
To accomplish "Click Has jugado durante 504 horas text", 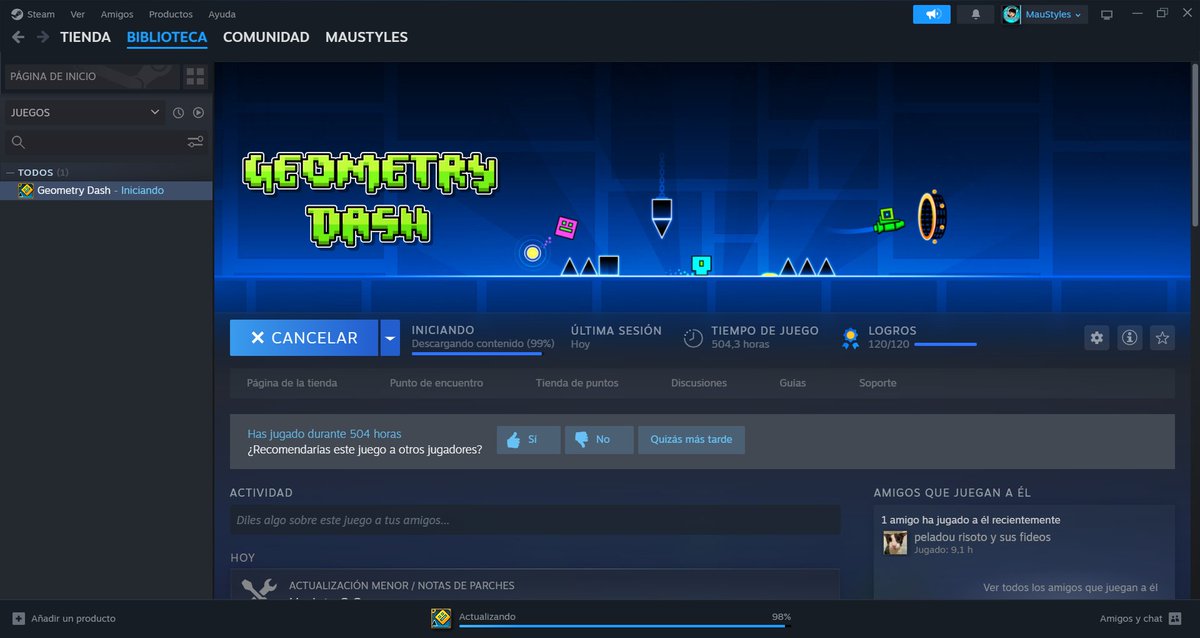I will point(324,434).
